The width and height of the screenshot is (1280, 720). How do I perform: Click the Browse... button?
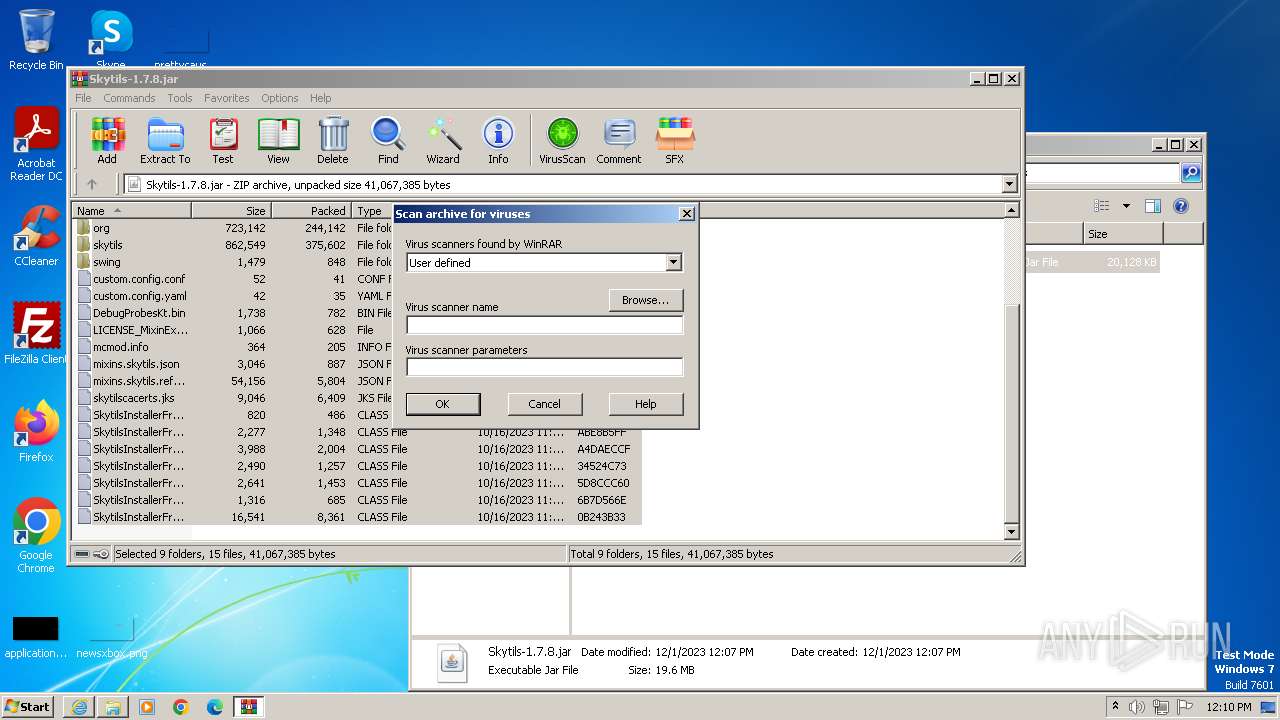point(646,300)
